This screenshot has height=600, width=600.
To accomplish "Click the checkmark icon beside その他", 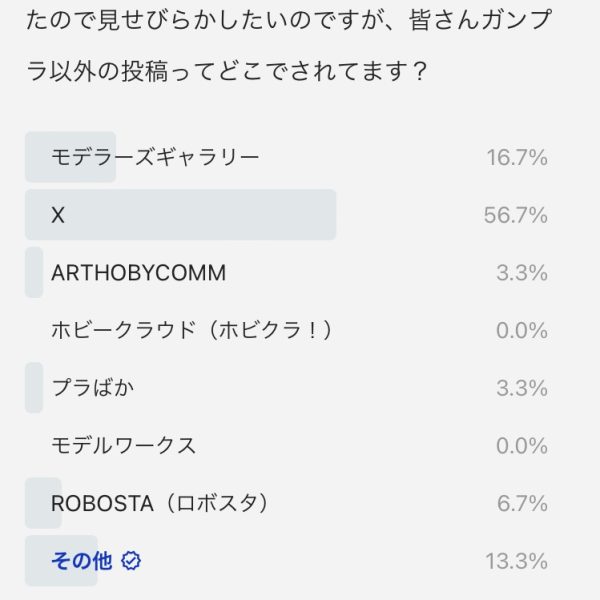I will [131, 561].
